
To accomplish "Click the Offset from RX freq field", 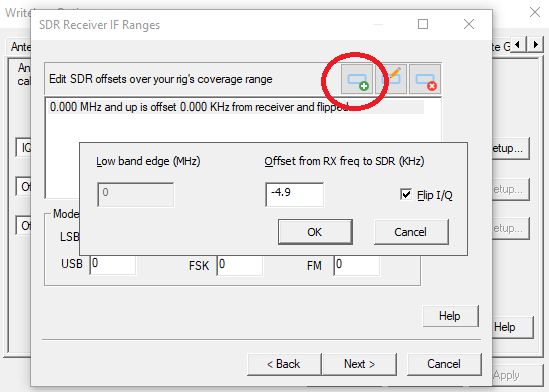I will [x=294, y=195].
